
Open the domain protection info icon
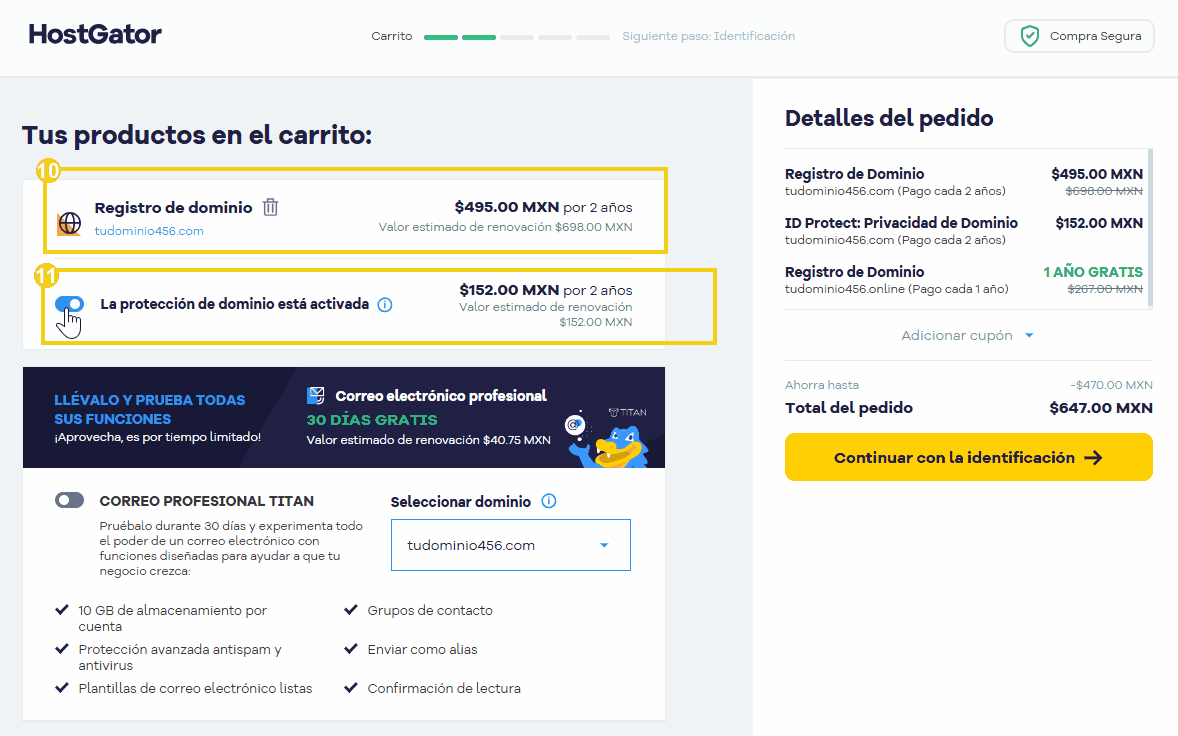tap(385, 305)
